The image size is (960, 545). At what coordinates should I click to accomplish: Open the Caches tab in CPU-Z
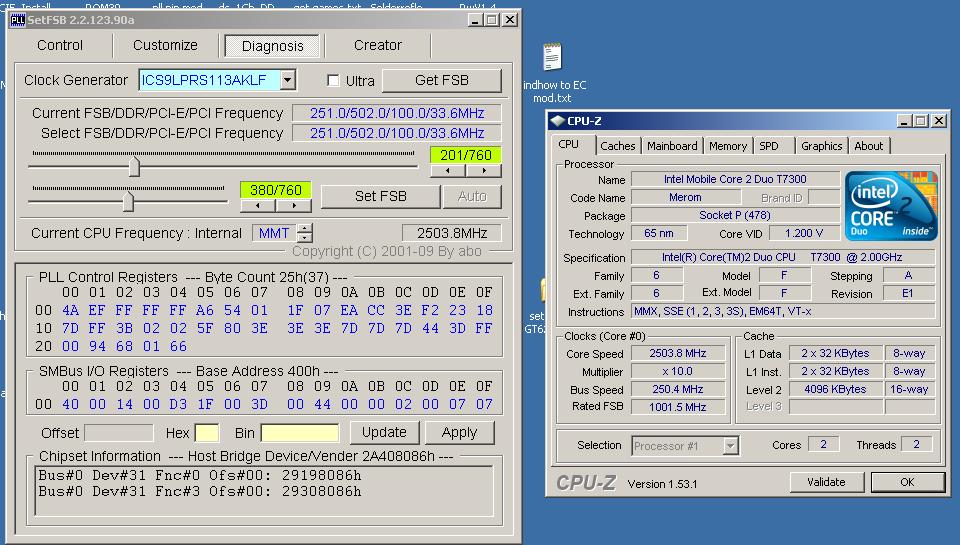coord(618,146)
